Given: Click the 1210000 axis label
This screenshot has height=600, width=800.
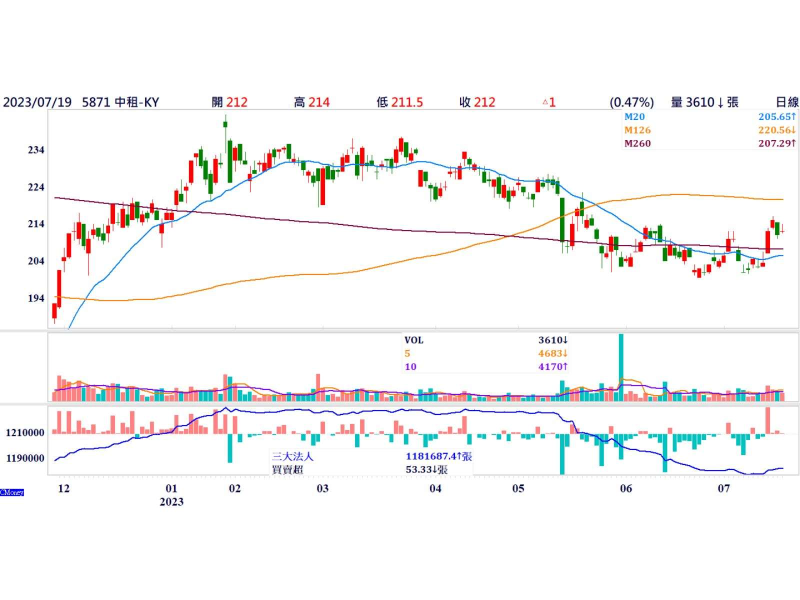Looking at the screenshot, I should coord(25,433).
